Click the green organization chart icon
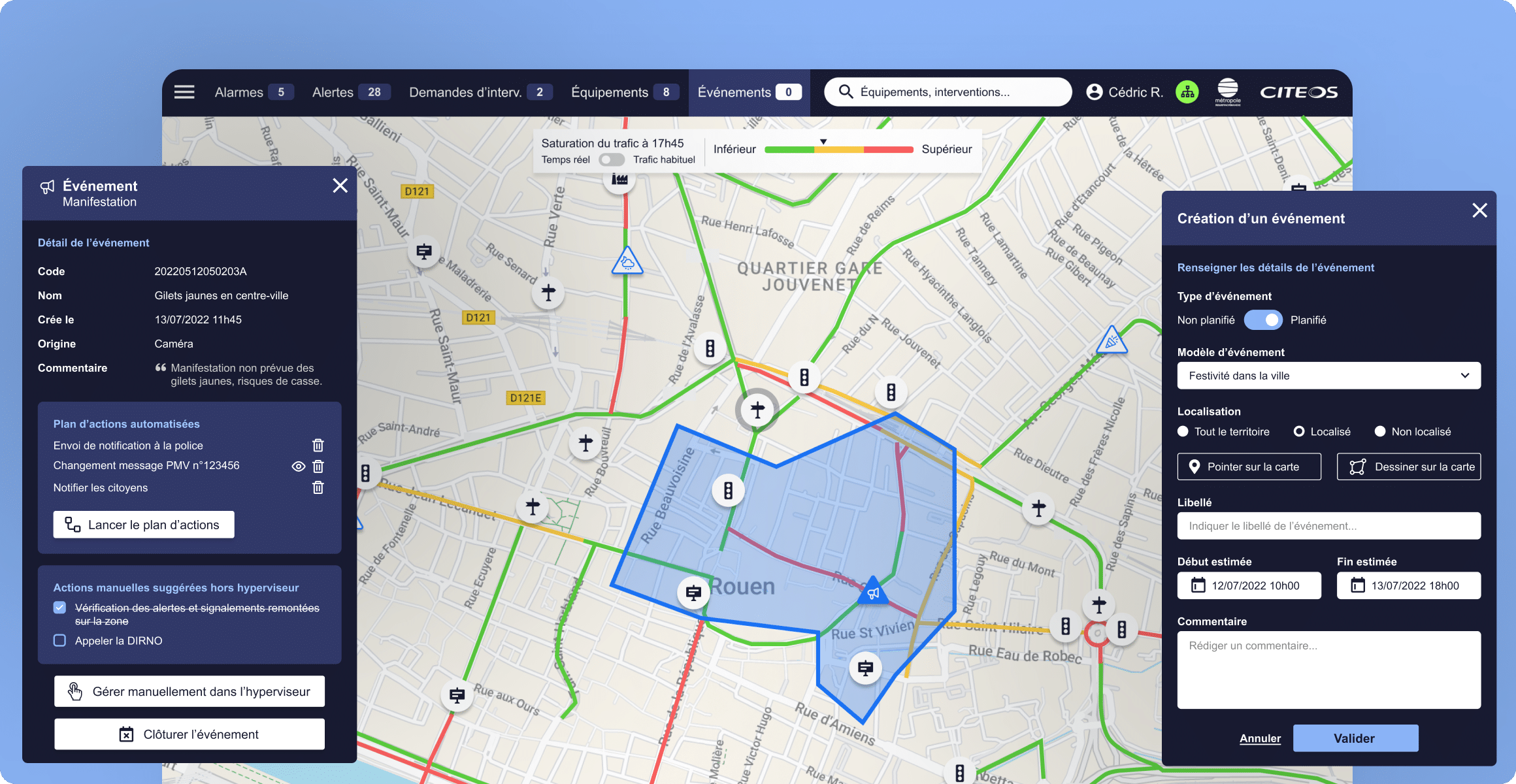Screen dimensions: 1516x784 1187,92
